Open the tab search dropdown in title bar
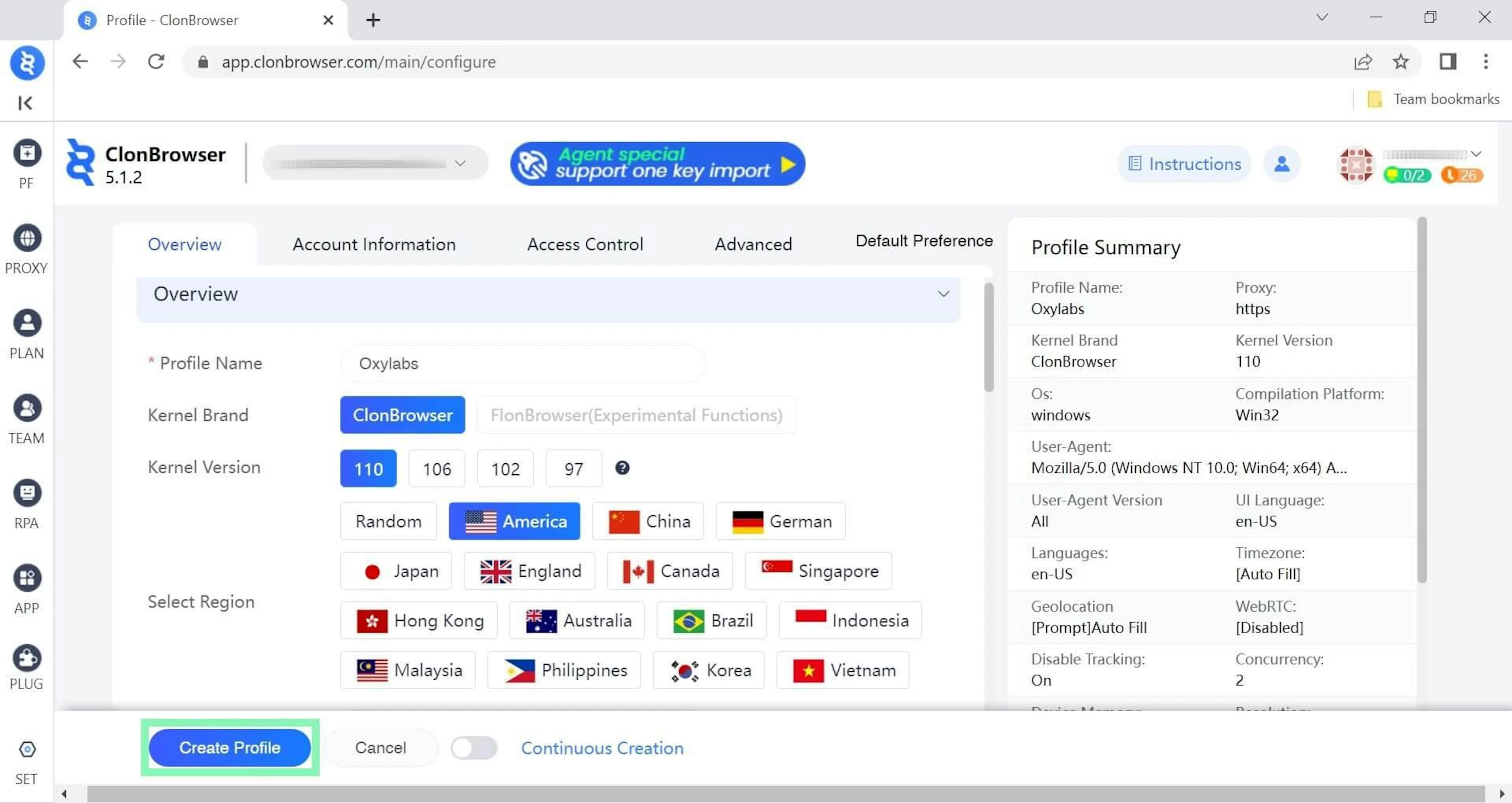Image resolution: width=1512 pixels, height=803 pixels. (x=1322, y=18)
